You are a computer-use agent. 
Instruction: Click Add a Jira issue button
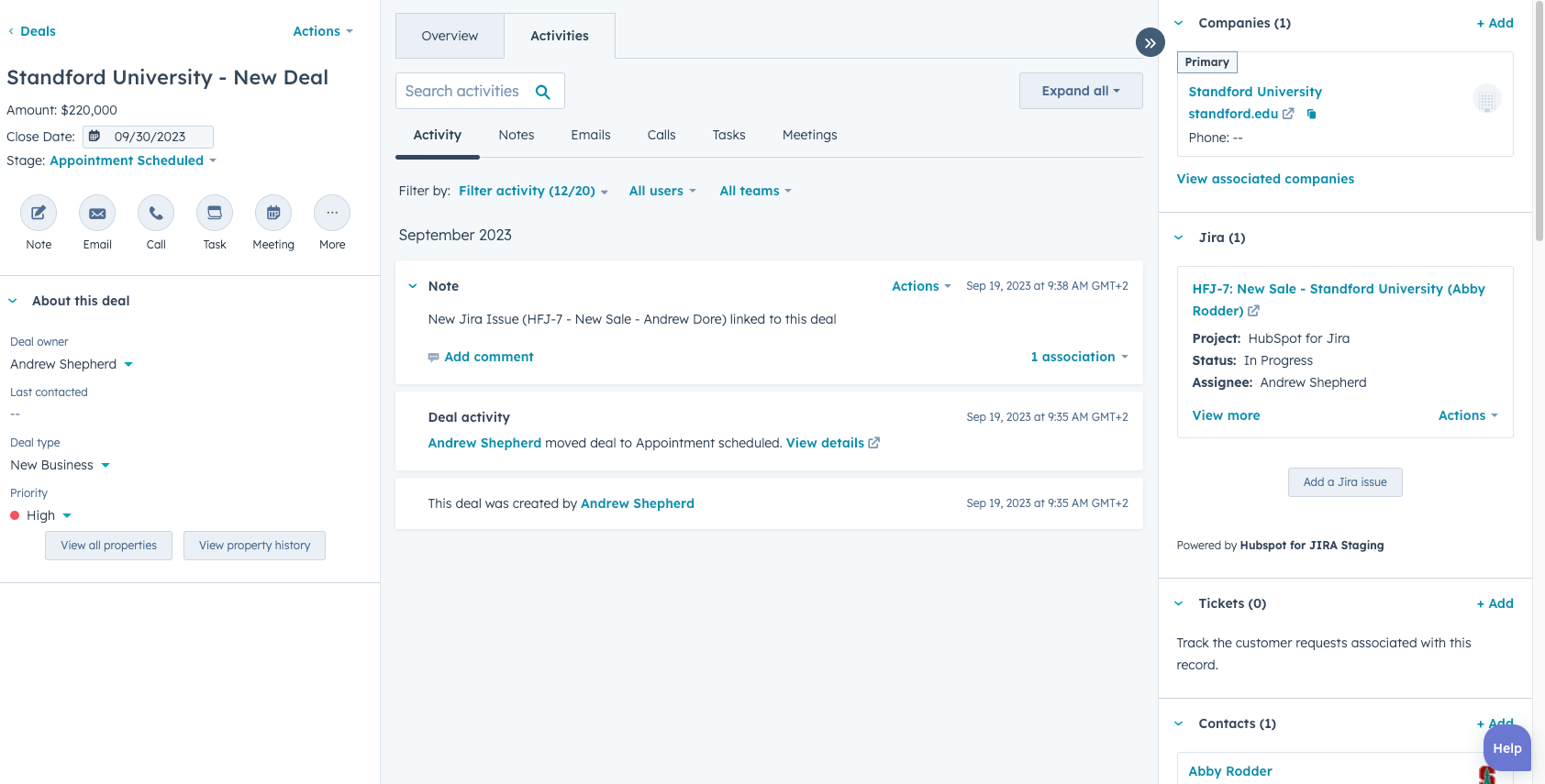(x=1345, y=482)
